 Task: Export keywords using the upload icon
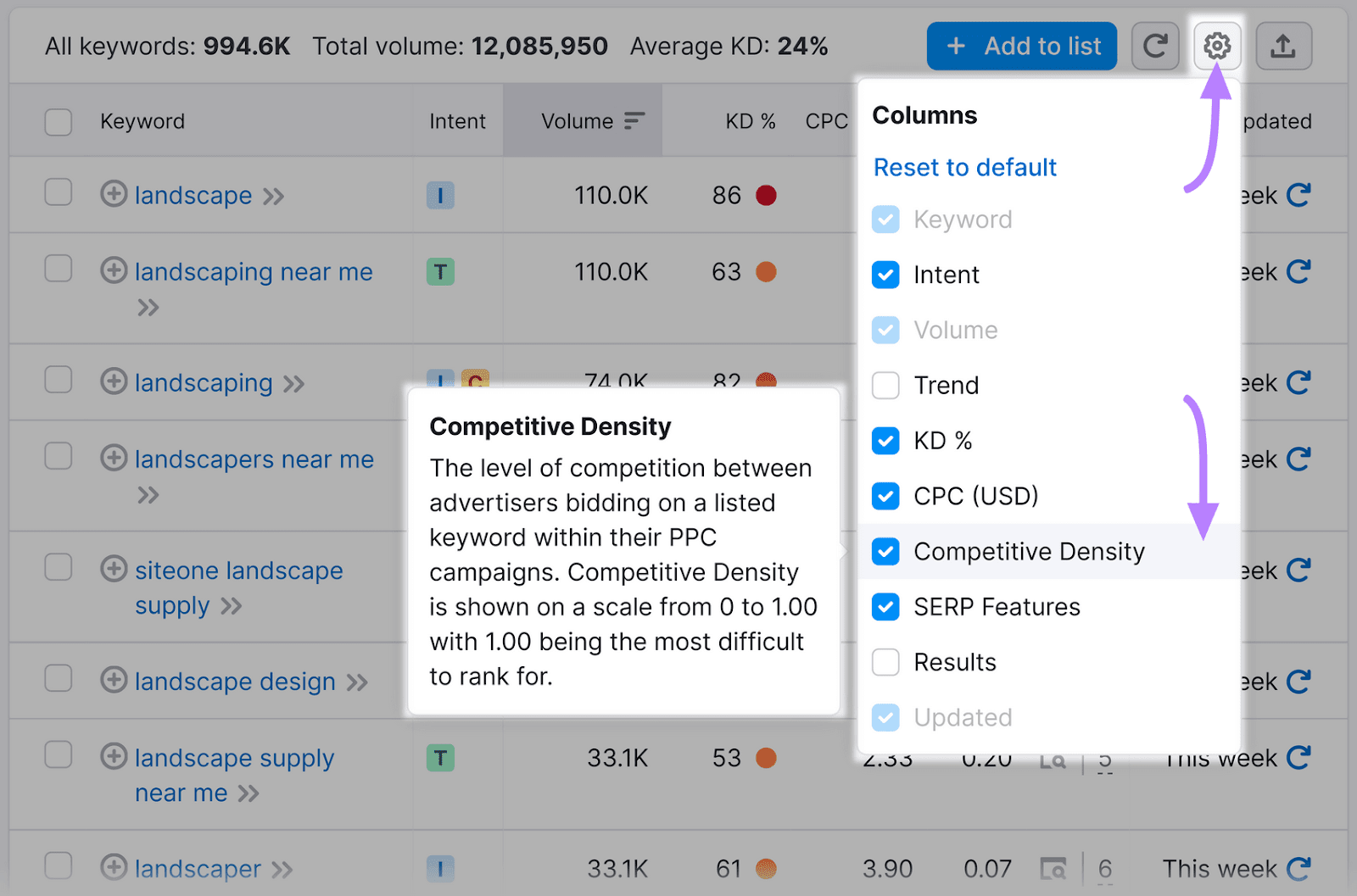1283,46
